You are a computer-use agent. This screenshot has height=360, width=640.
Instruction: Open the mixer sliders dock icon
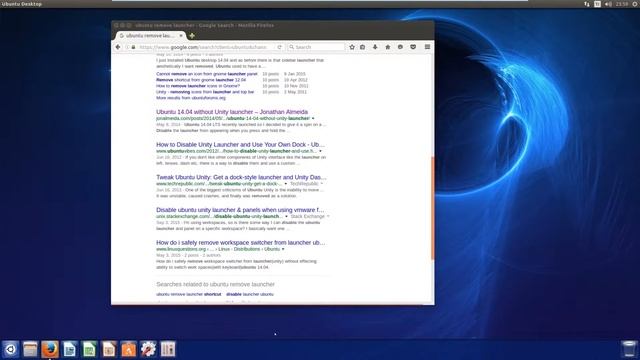[167, 349]
